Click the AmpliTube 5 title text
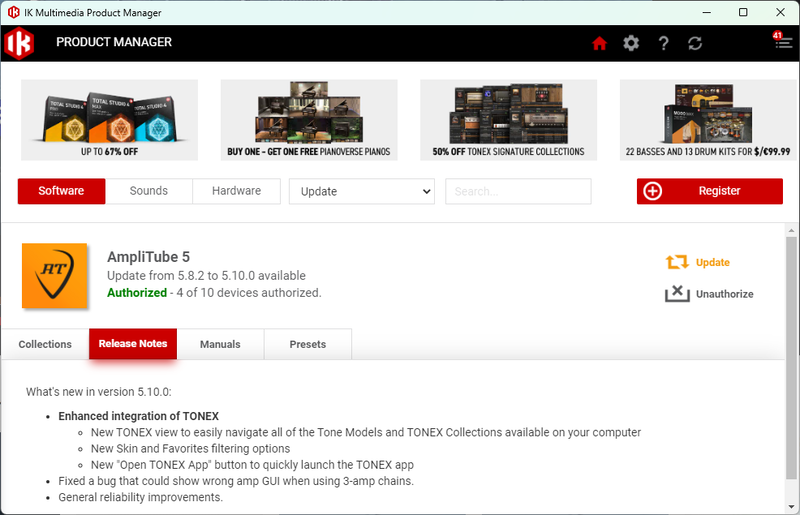Image resolution: width=800 pixels, height=515 pixels. point(148,257)
